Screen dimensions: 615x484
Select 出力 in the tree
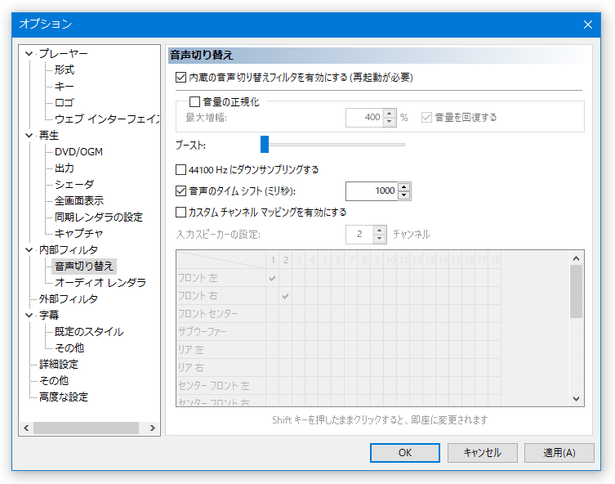pos(64,168)
